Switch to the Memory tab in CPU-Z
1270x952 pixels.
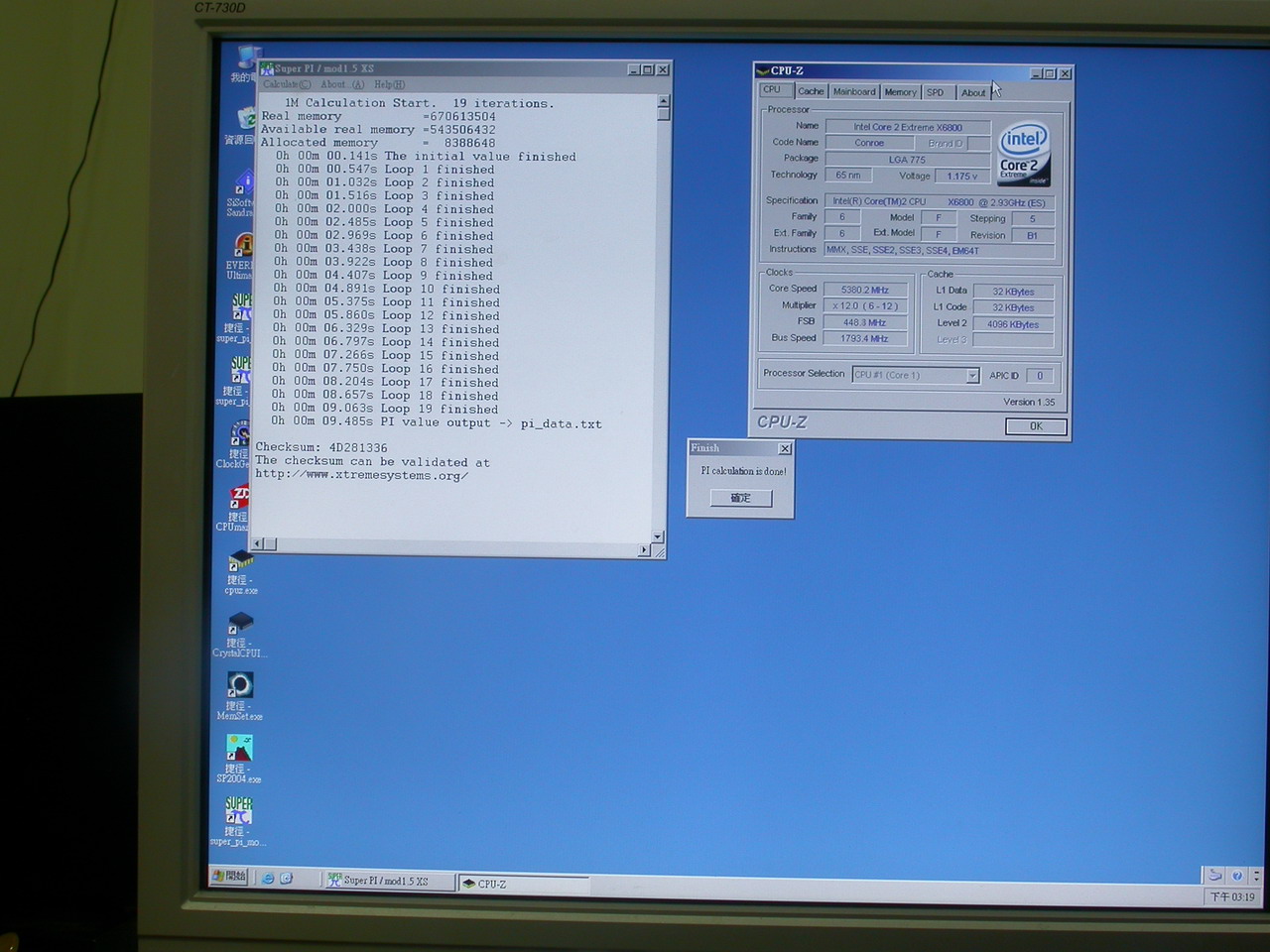[x=901, y=92]
